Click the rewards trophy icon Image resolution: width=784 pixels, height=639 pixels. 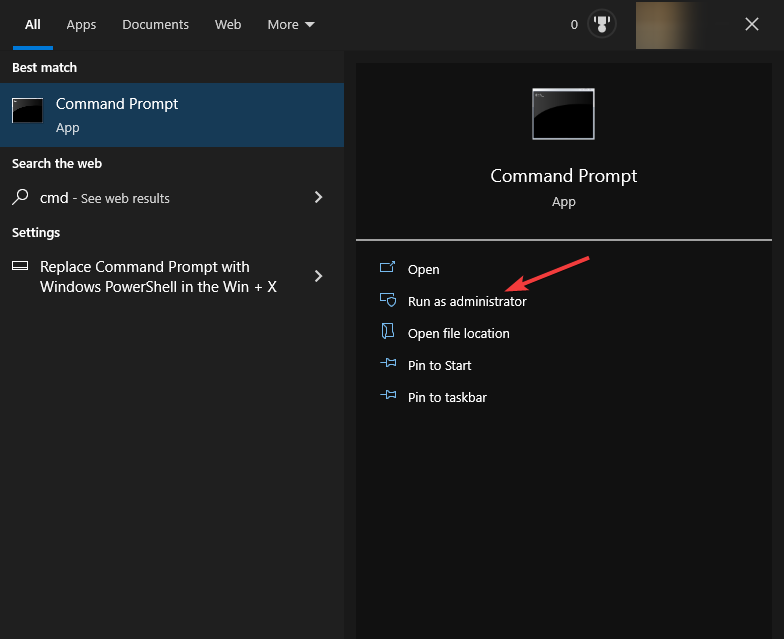(602, 24)
